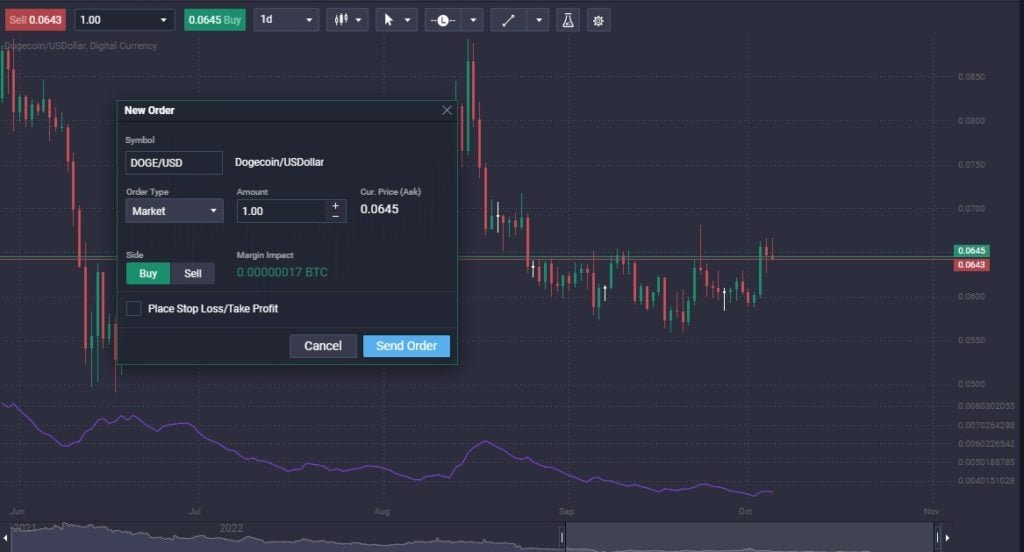Viewport: 1024px width, 552px height.
Task: Open the indicators flask icon
Action: coord(567,20)
